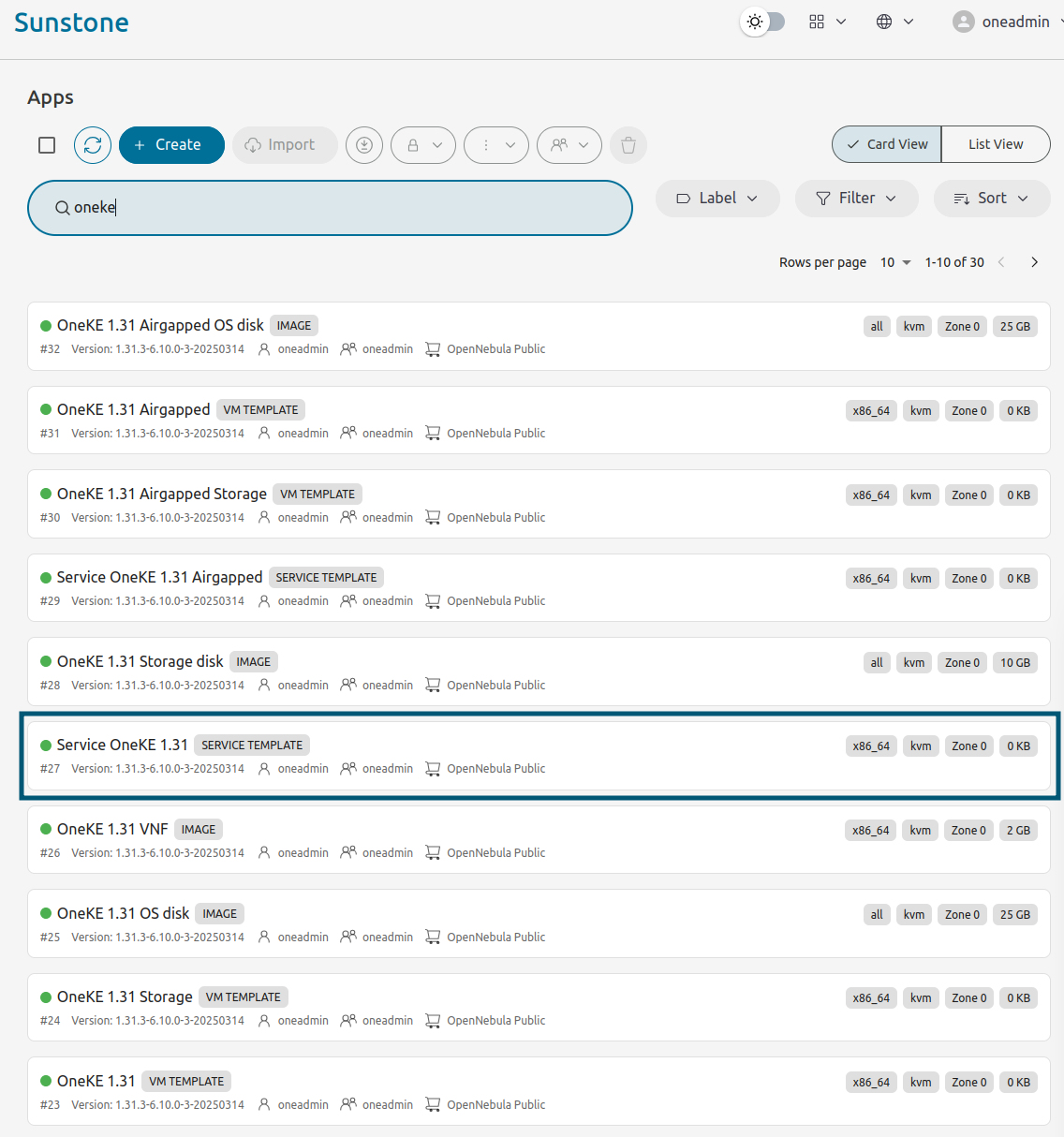This screenshot has width=1064, height=1137.
Task: Click the kvm tag on app #29
Action: (921, 579)
